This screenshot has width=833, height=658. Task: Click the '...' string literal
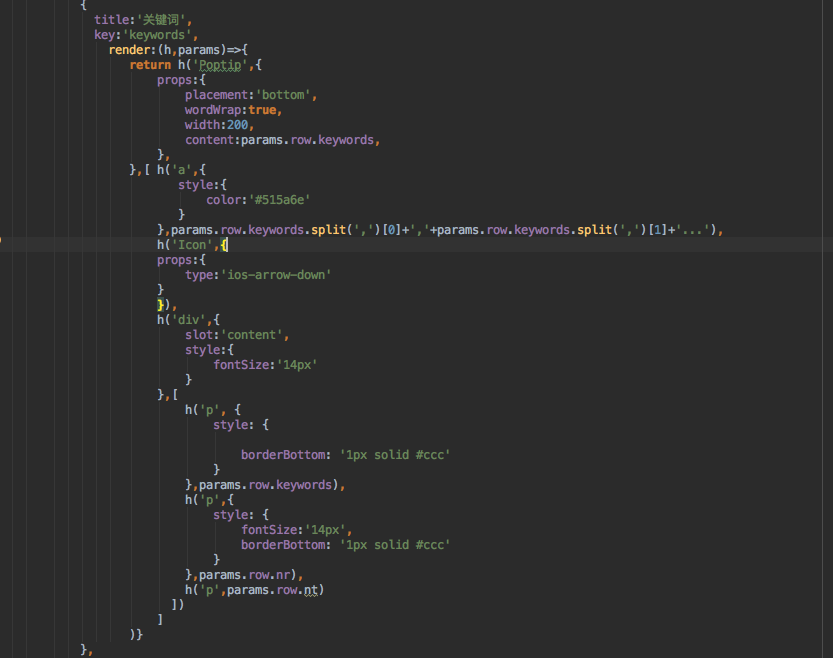[x=693, y=230]
